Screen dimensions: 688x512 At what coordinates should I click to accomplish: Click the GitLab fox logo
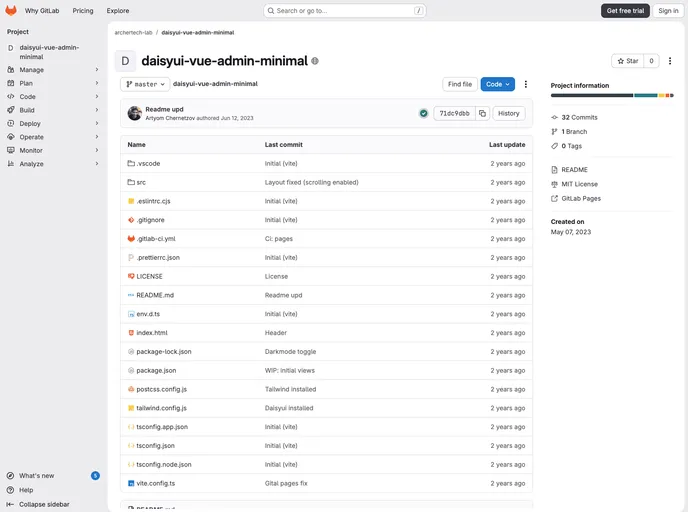click(11, 10)
